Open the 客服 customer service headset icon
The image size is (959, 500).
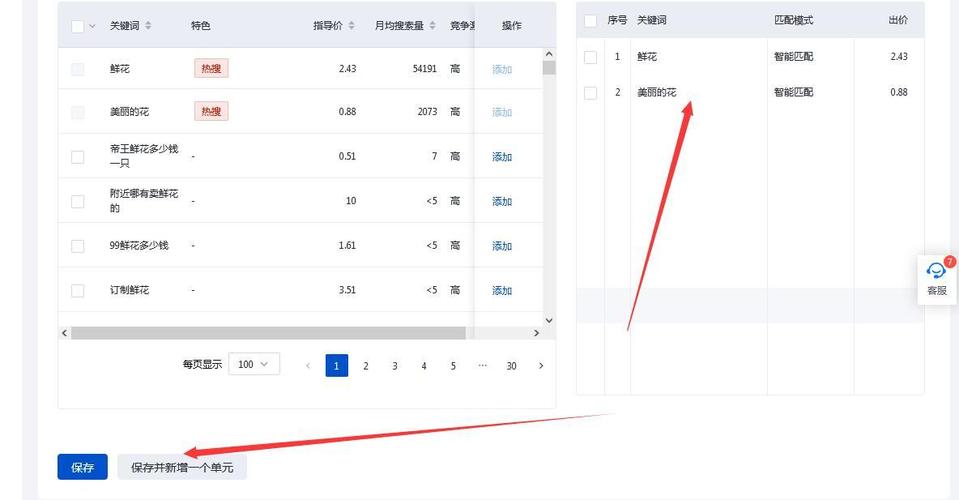point(936,271)
